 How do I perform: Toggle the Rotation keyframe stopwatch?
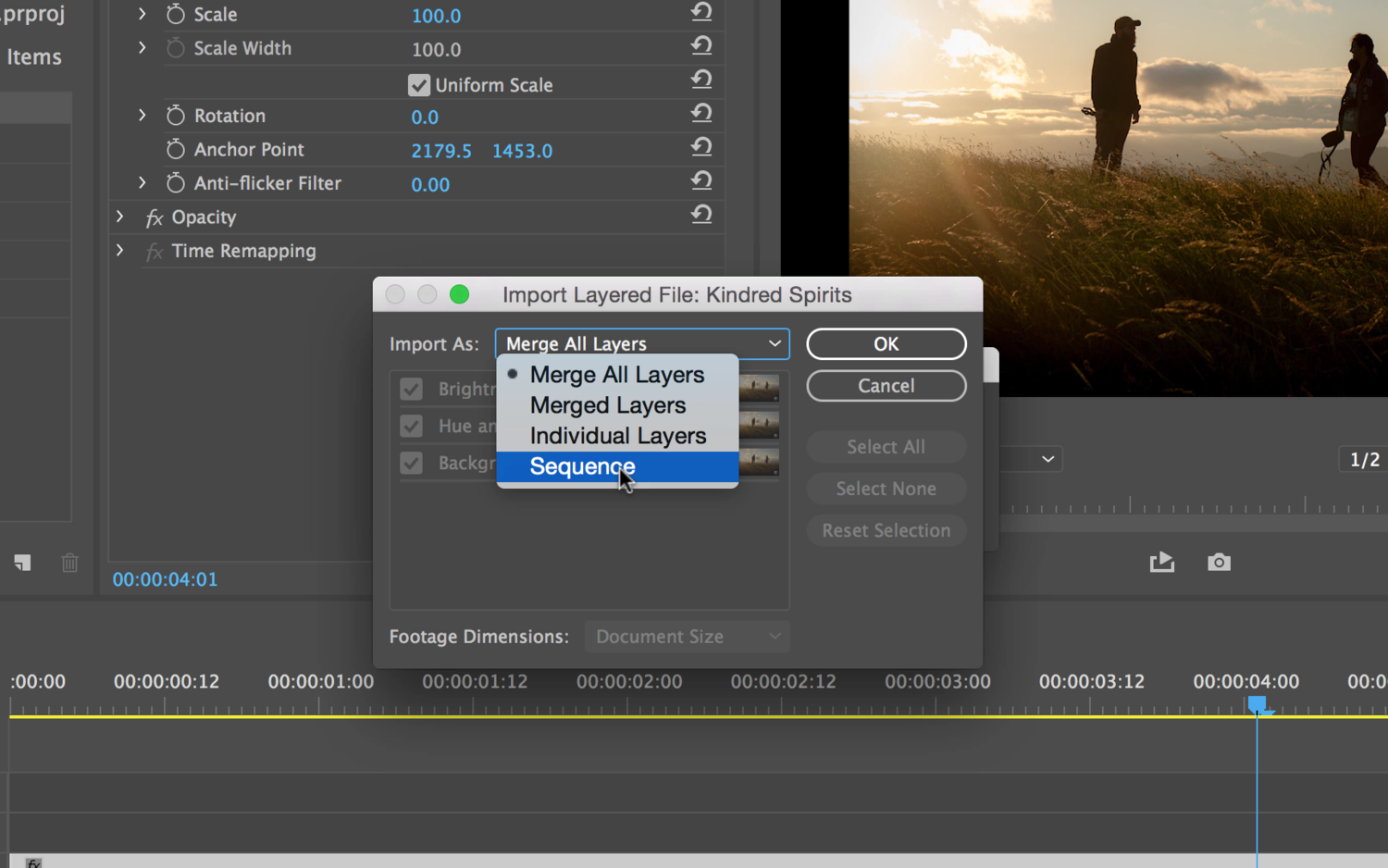pyautogui.click(x=175, y=116)
